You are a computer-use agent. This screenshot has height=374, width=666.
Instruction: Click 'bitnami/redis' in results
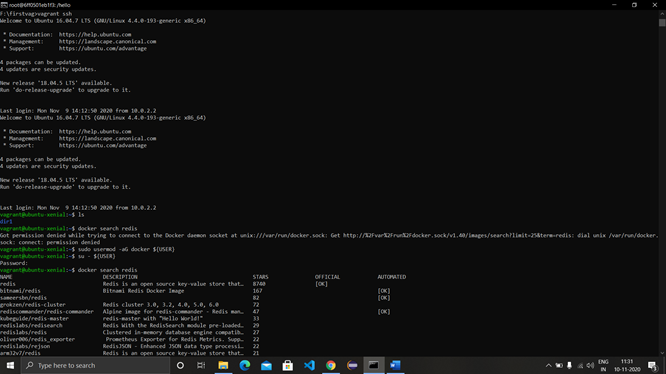[20, 291]
